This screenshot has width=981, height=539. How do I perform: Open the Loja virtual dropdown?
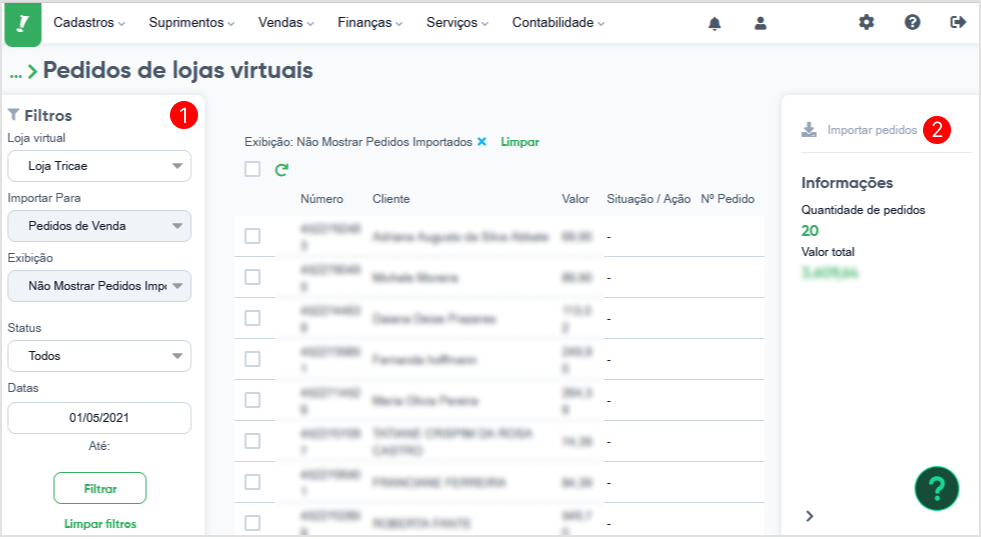(99, 166)
